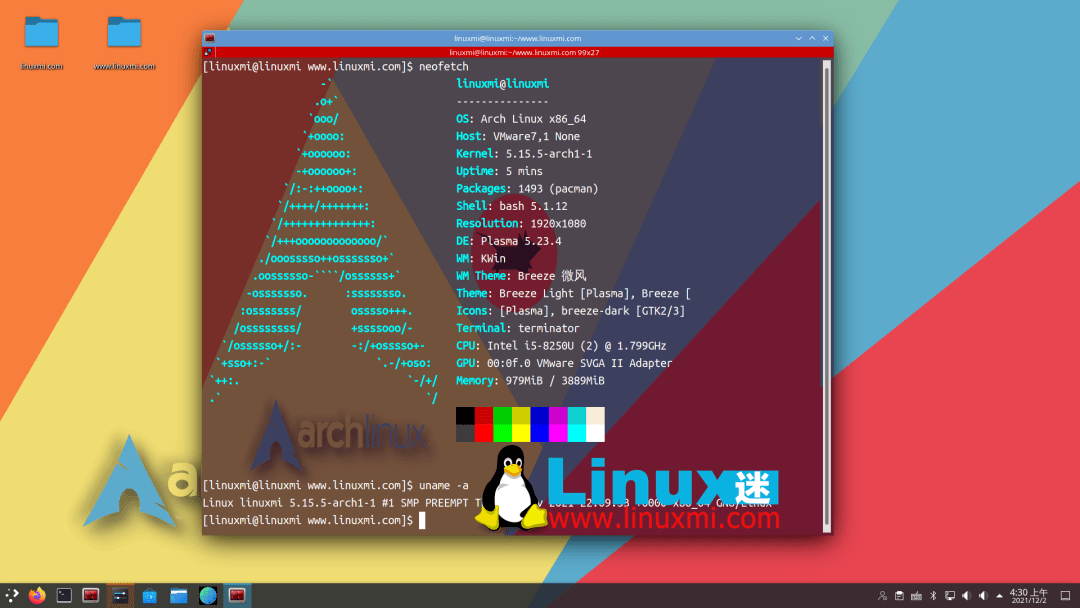Expand hidden system tray icons arrow

pos(999,596)
